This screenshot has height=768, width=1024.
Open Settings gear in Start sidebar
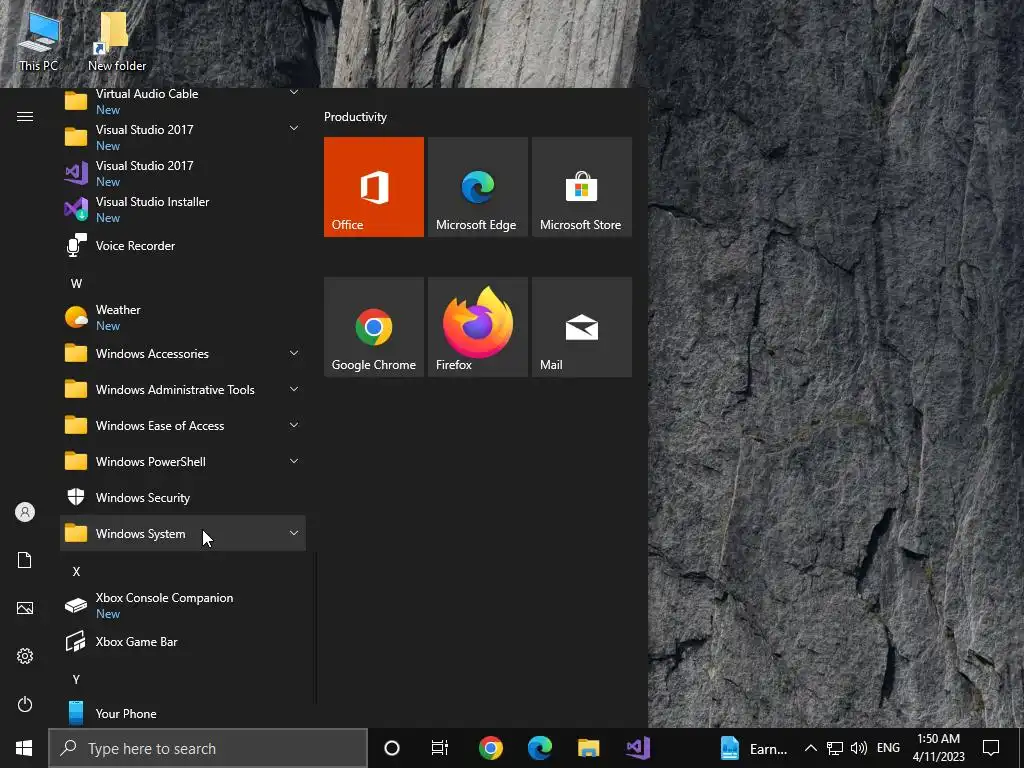point(25,656)
